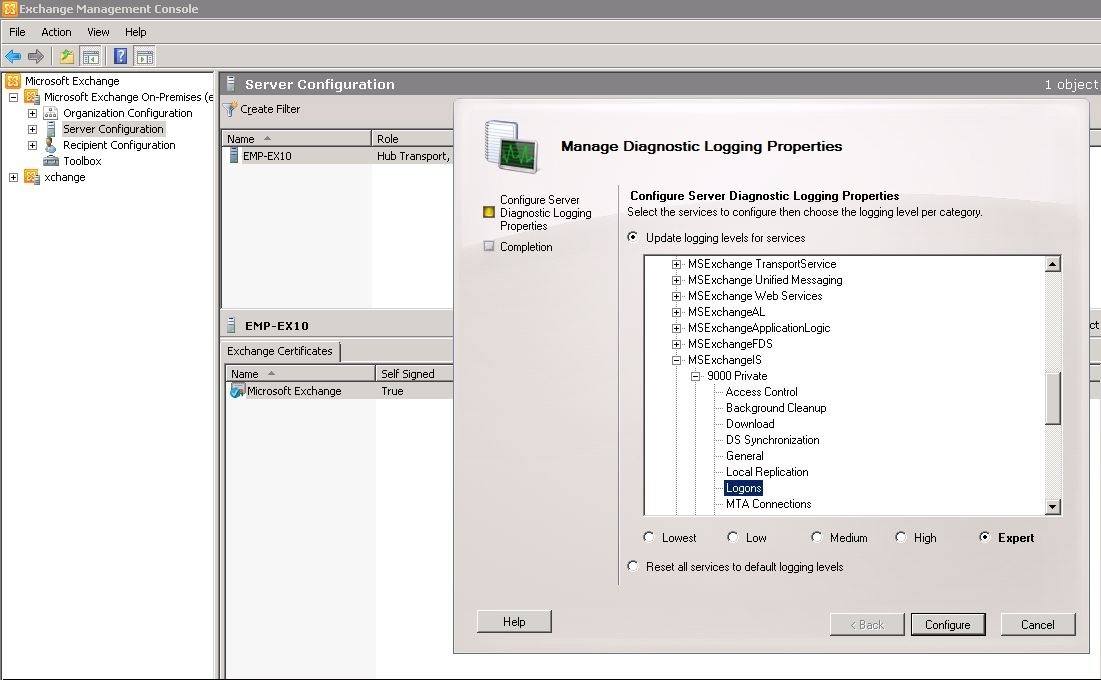Collapse the 9000 Private node
1101x680 pixels.
click(695, 377)
